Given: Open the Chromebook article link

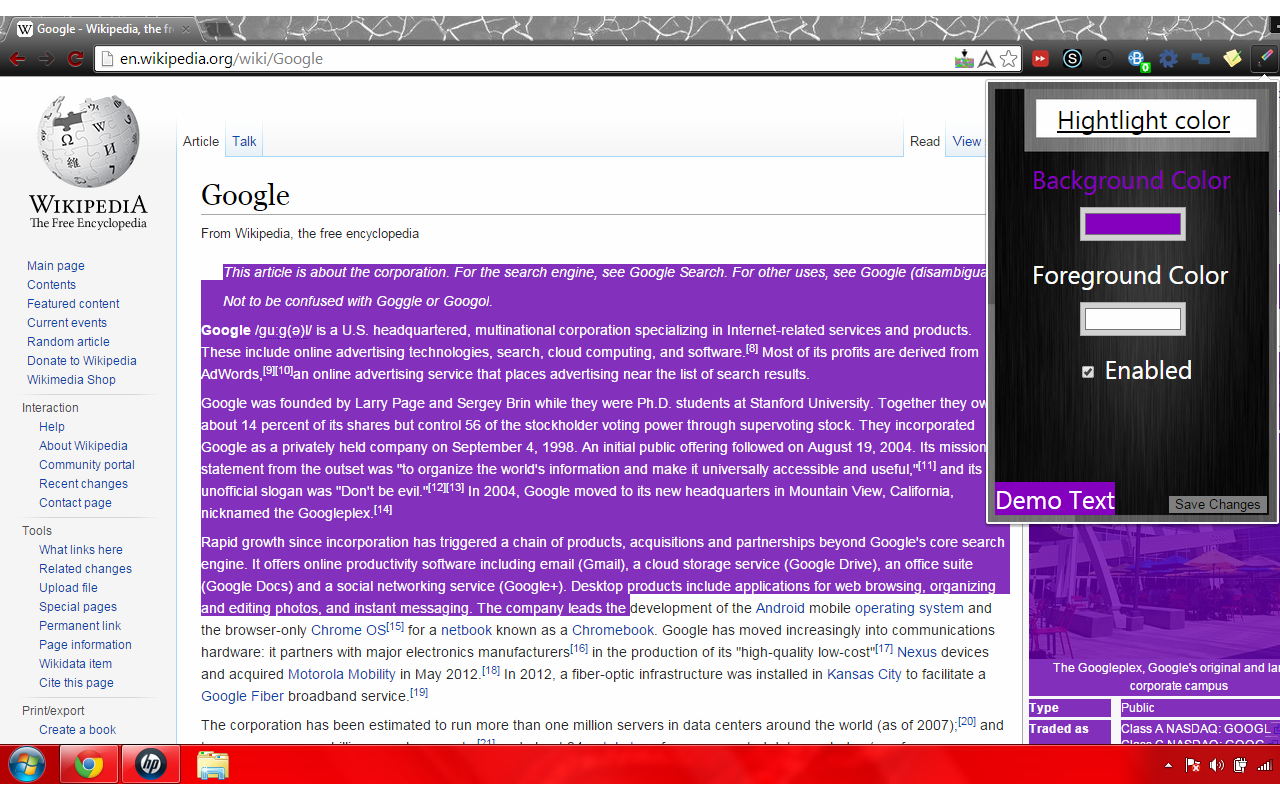Looking at the screenshot, I should [x=613, y=630].
